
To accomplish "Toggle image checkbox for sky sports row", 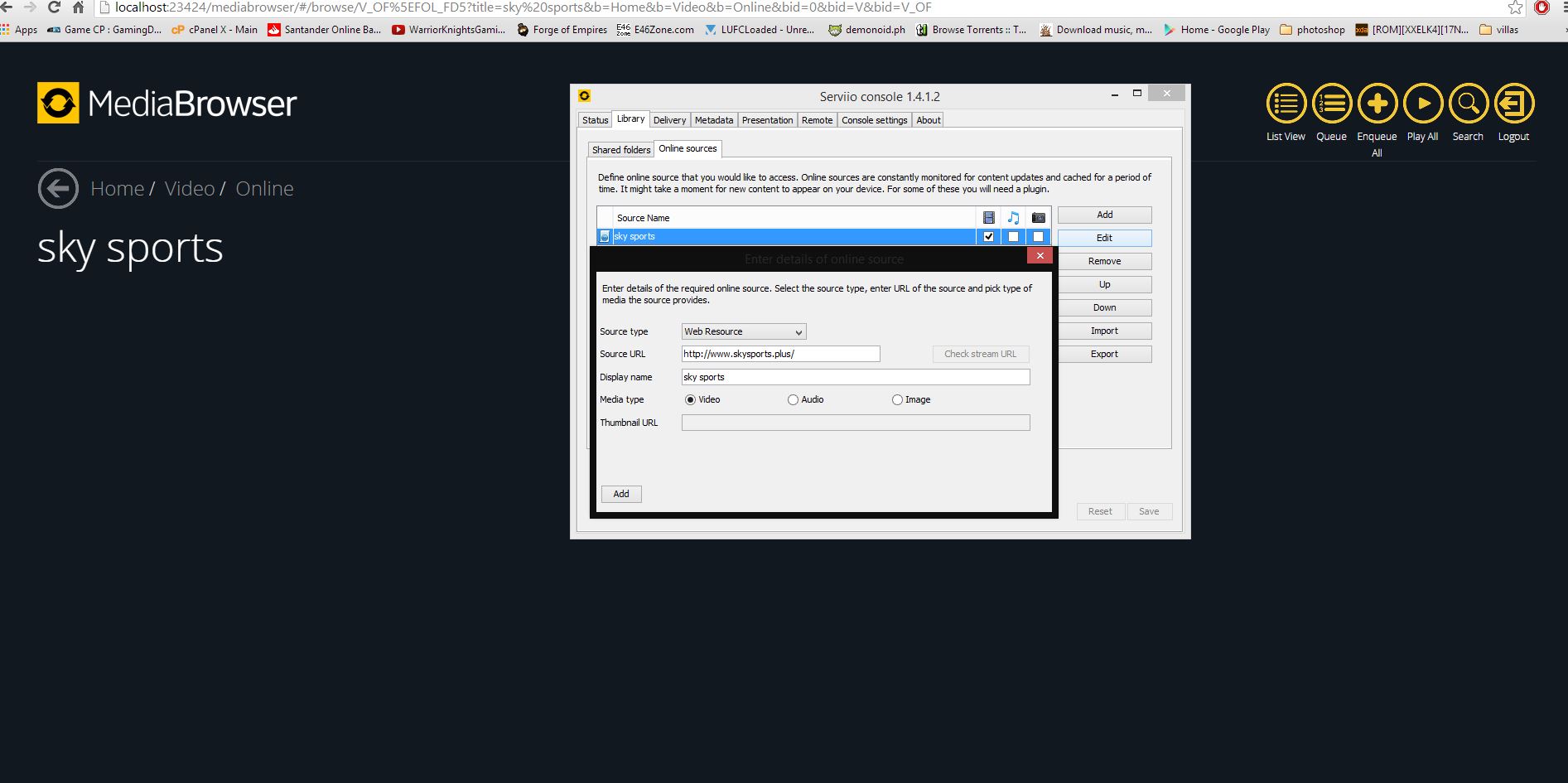I will 1038,237.
